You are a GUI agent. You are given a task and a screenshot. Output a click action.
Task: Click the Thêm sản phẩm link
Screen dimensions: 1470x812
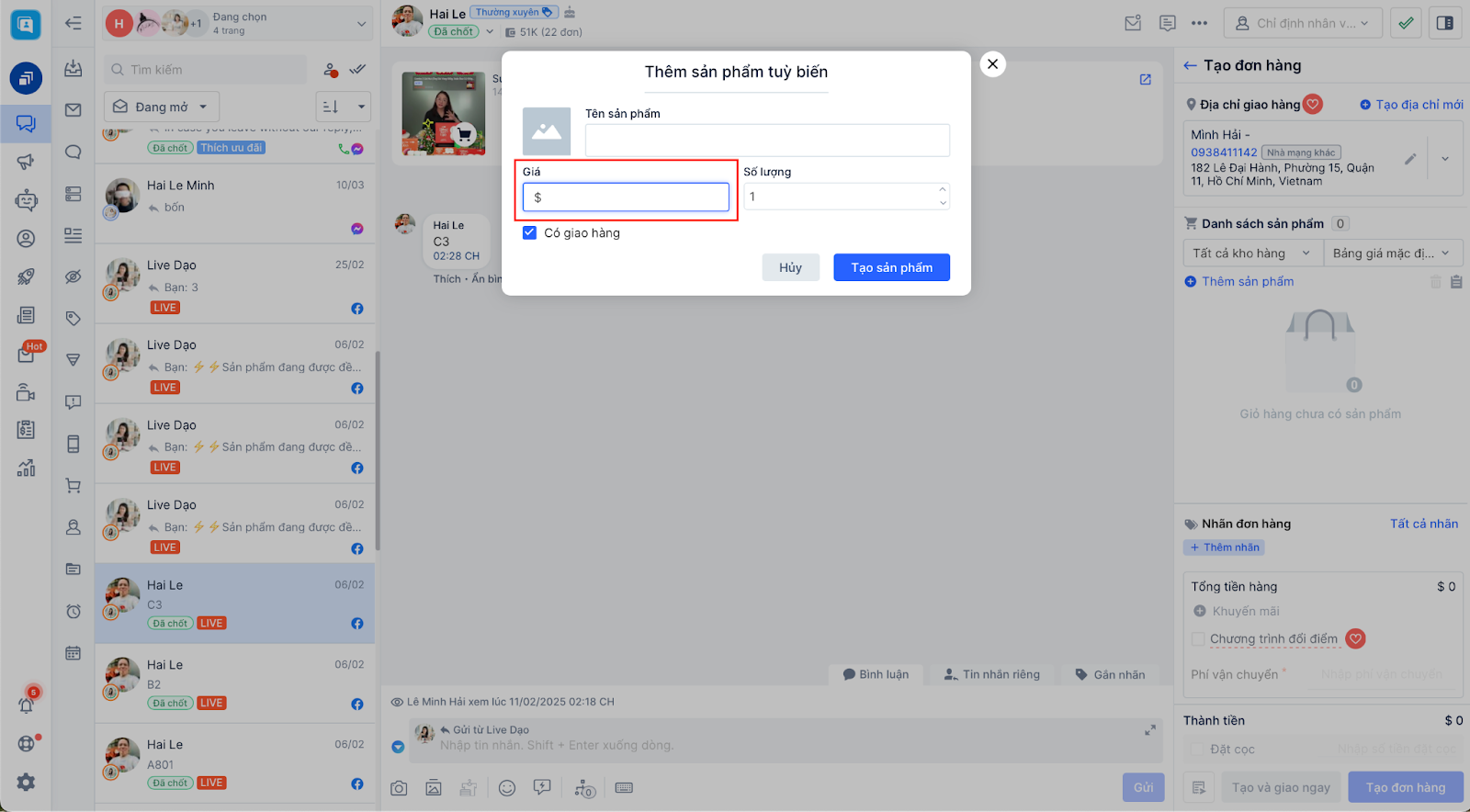1239,282
